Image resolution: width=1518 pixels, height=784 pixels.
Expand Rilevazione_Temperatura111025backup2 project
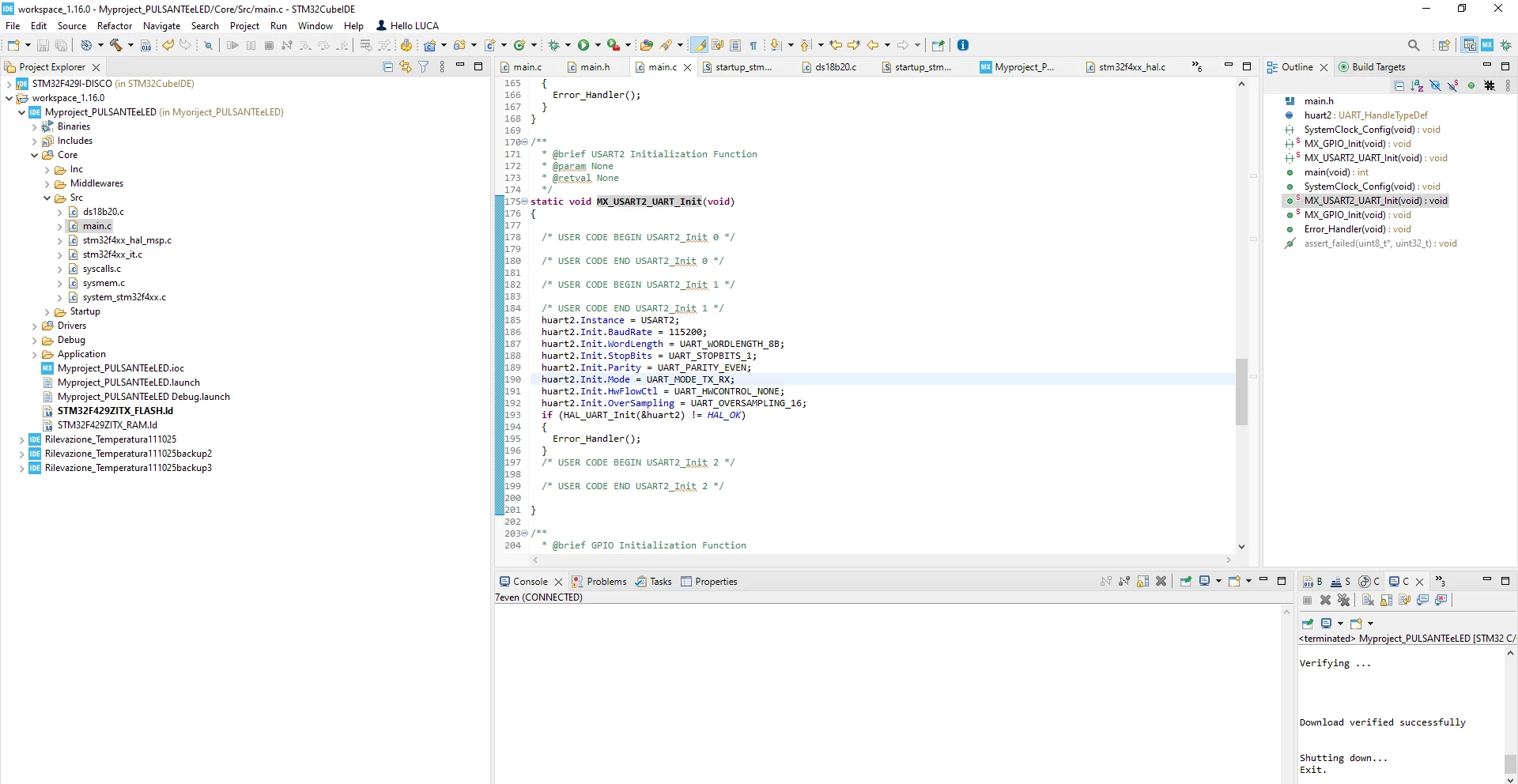click(x=21, y=454)
